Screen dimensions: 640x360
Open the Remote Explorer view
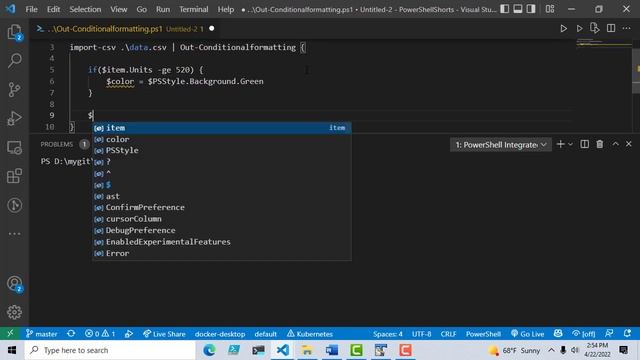(14, 147)
